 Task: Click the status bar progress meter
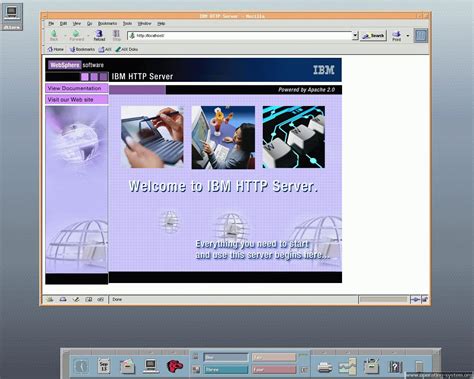[384, 299]
